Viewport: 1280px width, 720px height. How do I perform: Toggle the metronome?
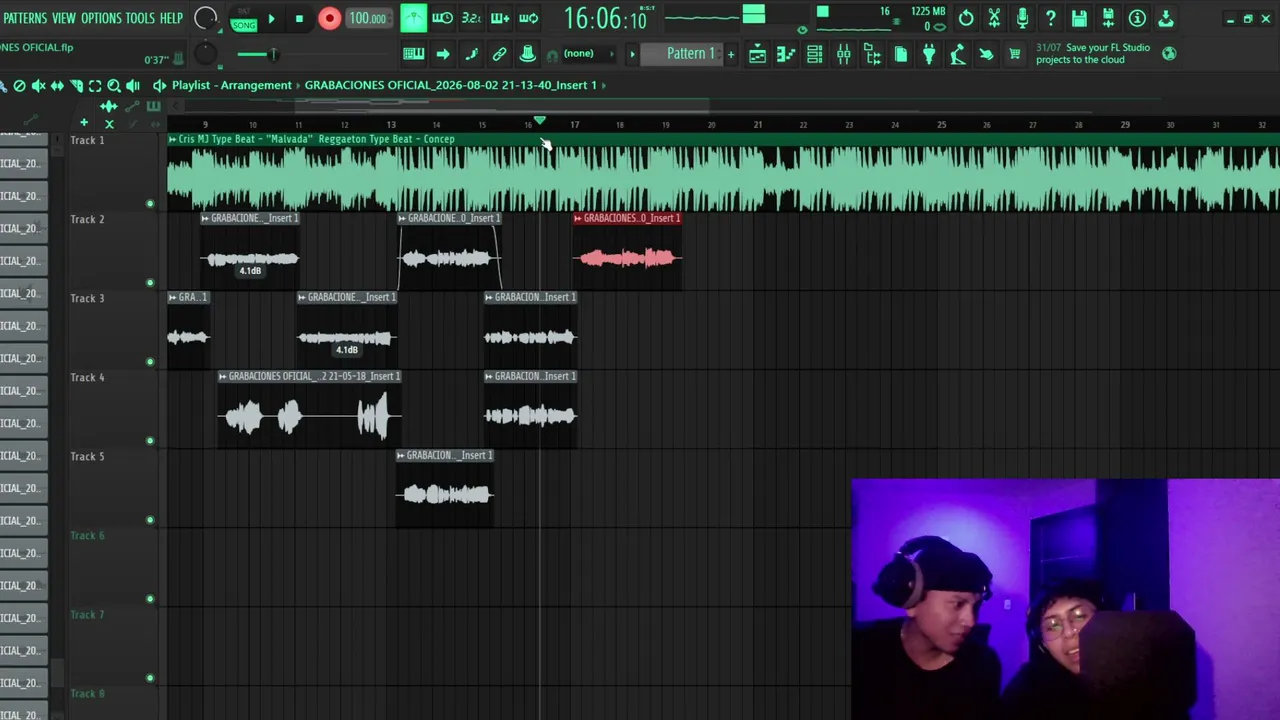tap(413, 18)
